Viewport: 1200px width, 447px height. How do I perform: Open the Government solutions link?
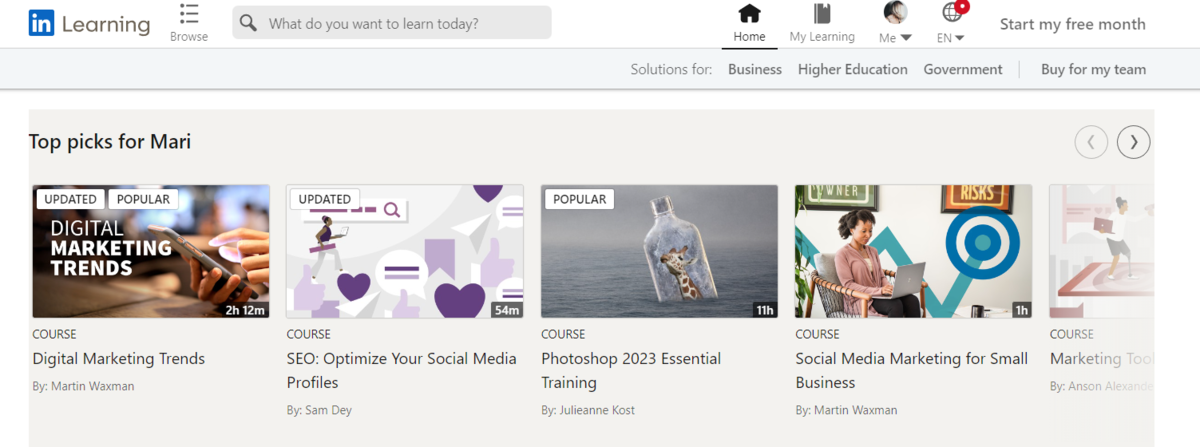click(x=963, y=69)
